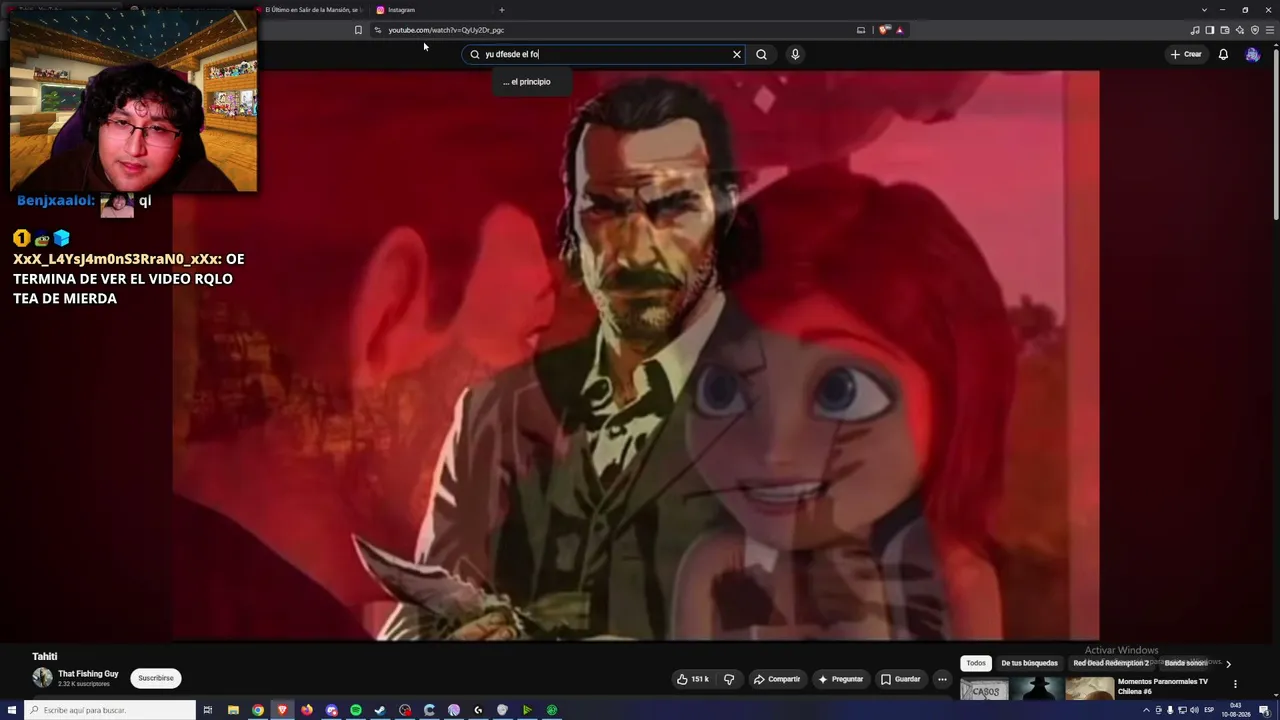Open Spotify from the taskbar

click(356, 710)
